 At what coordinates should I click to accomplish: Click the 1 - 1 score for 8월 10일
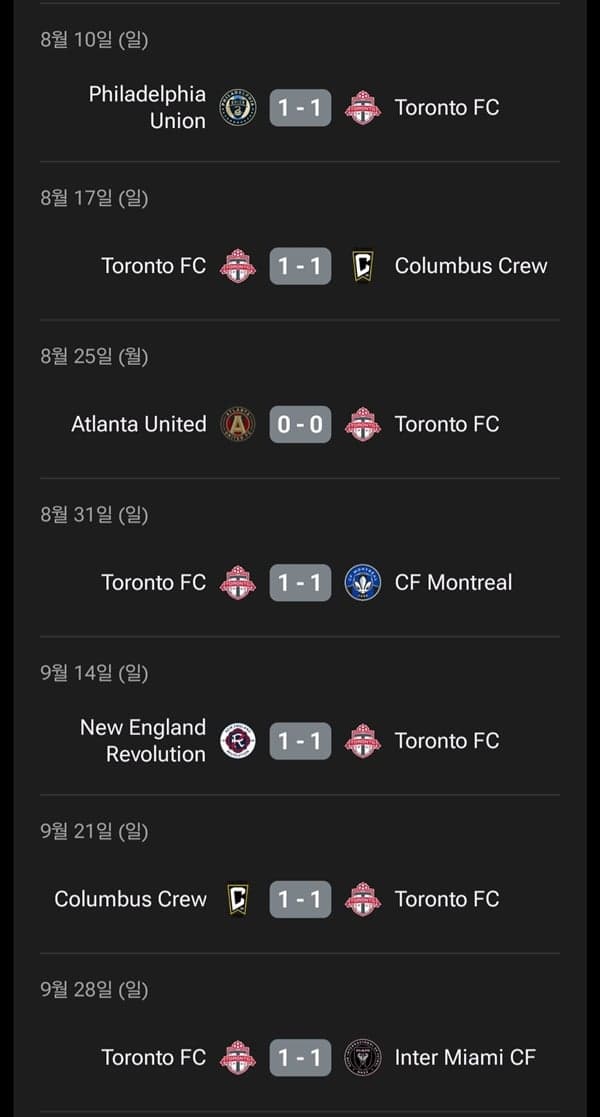coord(300,107)
